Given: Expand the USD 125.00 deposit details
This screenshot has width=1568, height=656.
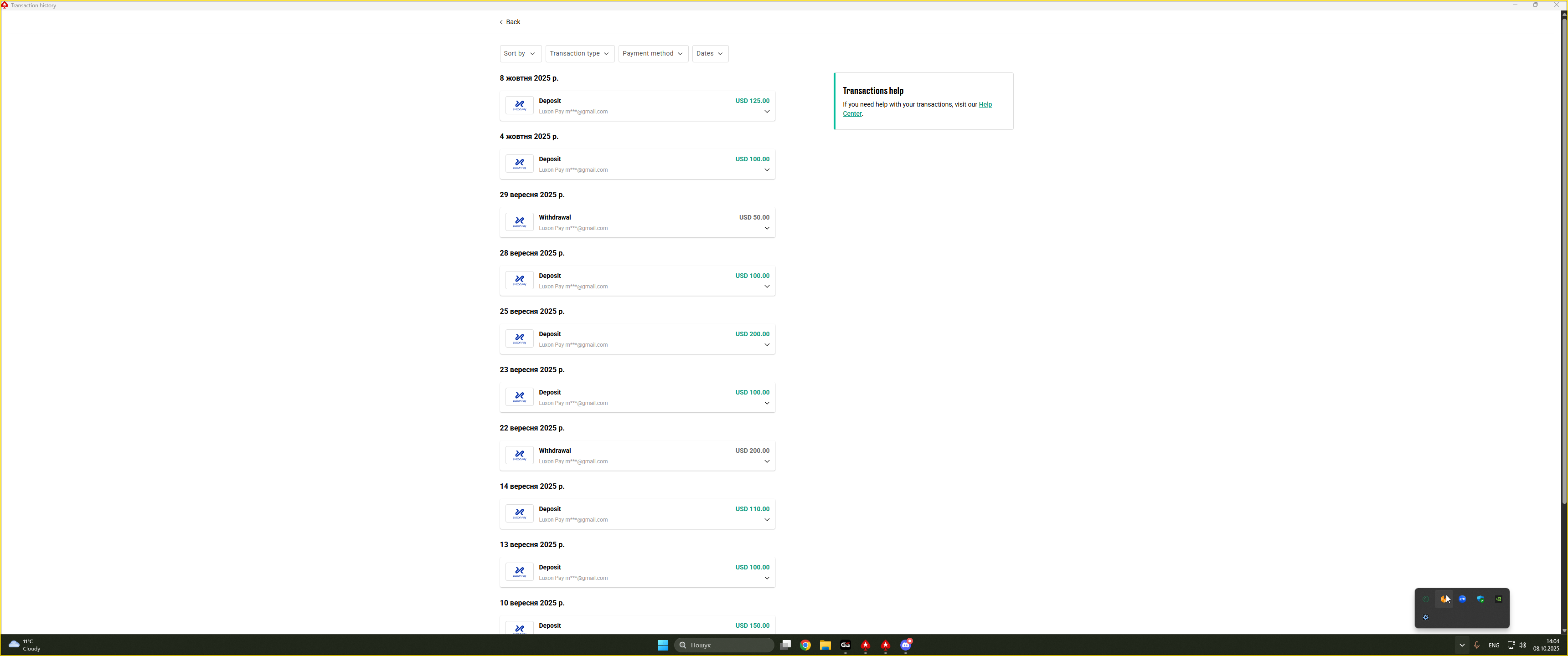Looking at the screenshot, I should point(767,112).
